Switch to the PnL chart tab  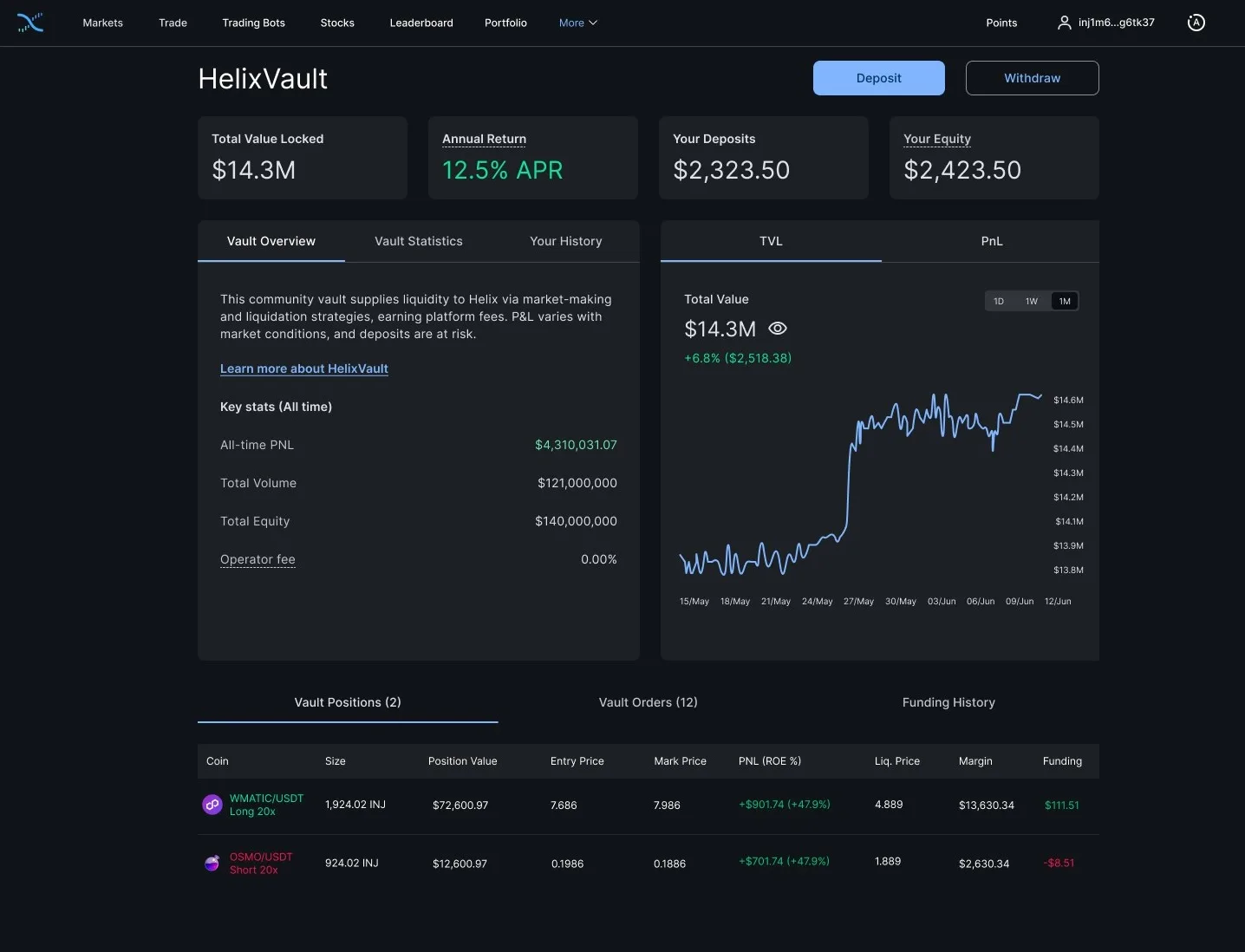pyautogui.click(x=992, y=241)
